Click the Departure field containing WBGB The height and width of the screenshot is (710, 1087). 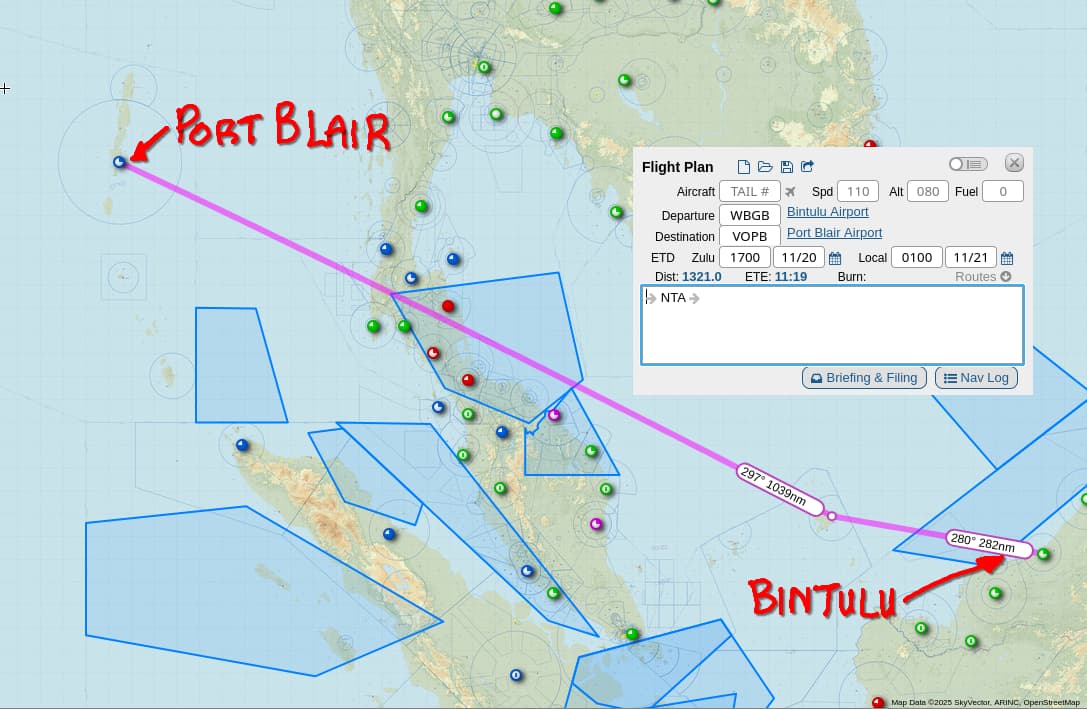[749, 215]
